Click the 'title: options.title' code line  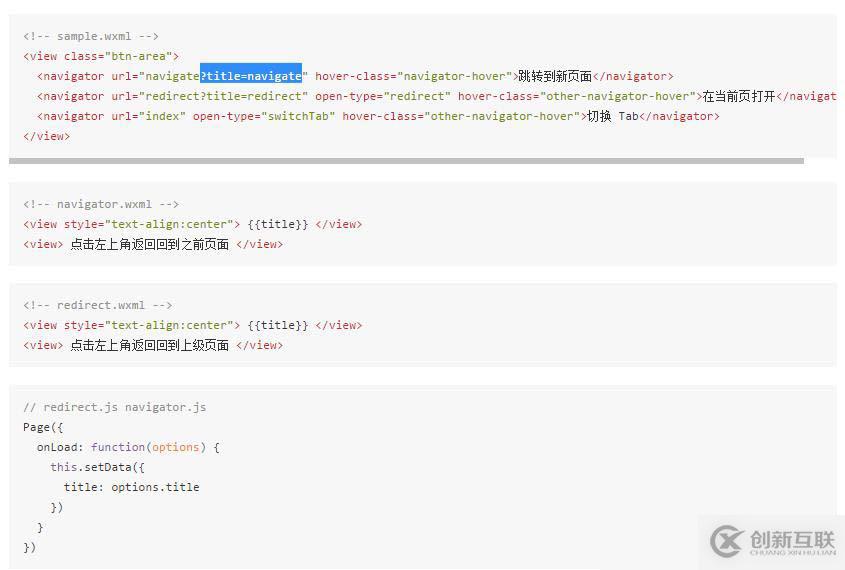pos(131,487)
